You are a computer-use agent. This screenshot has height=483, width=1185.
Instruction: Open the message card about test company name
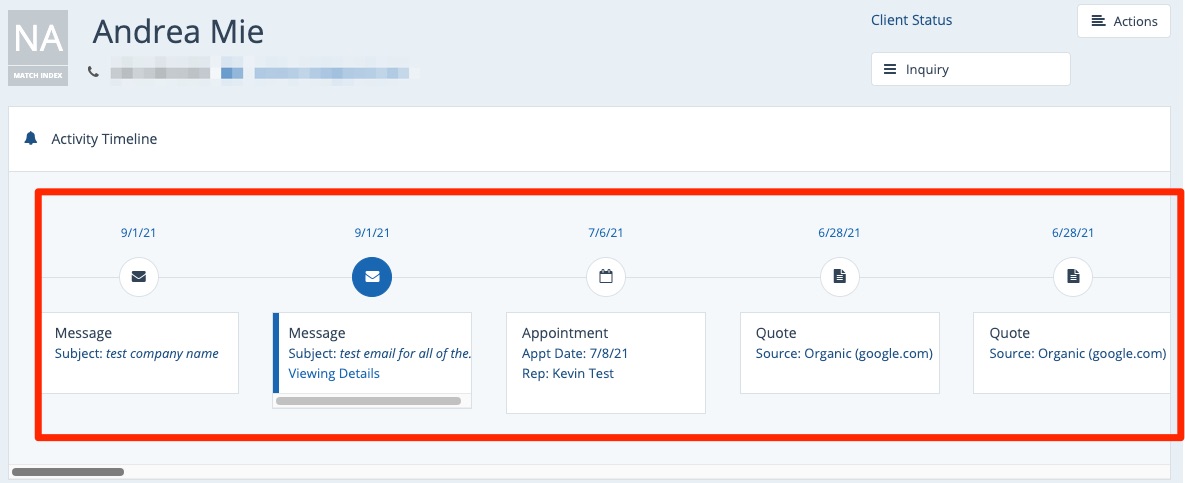pos(139,352)
